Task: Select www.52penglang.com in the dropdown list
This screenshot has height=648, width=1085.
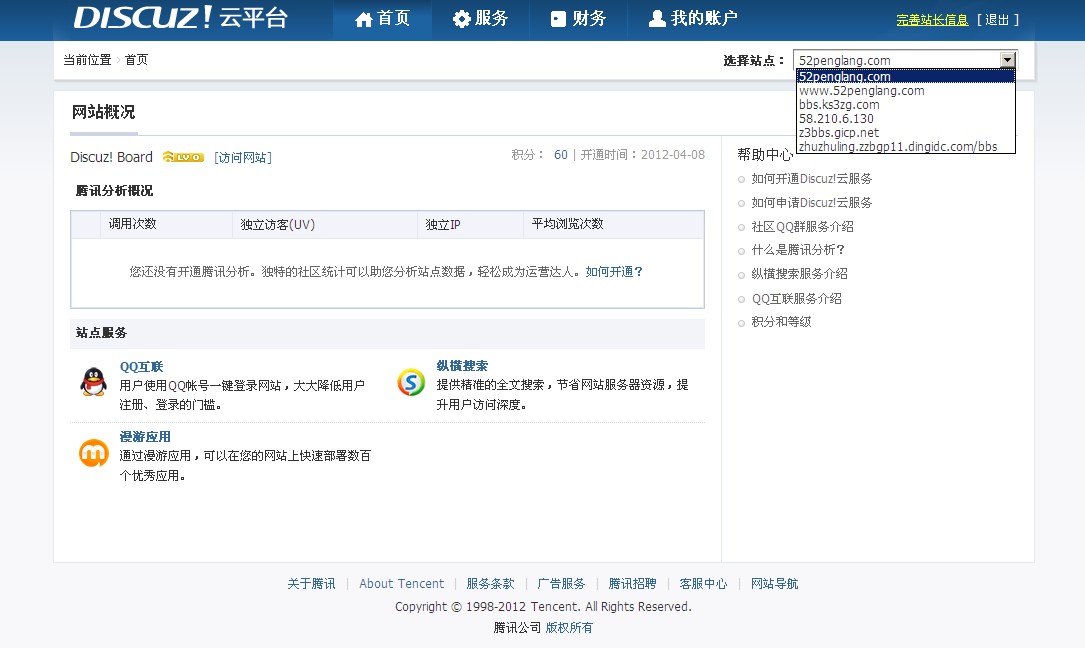Action: pos(906,91)
